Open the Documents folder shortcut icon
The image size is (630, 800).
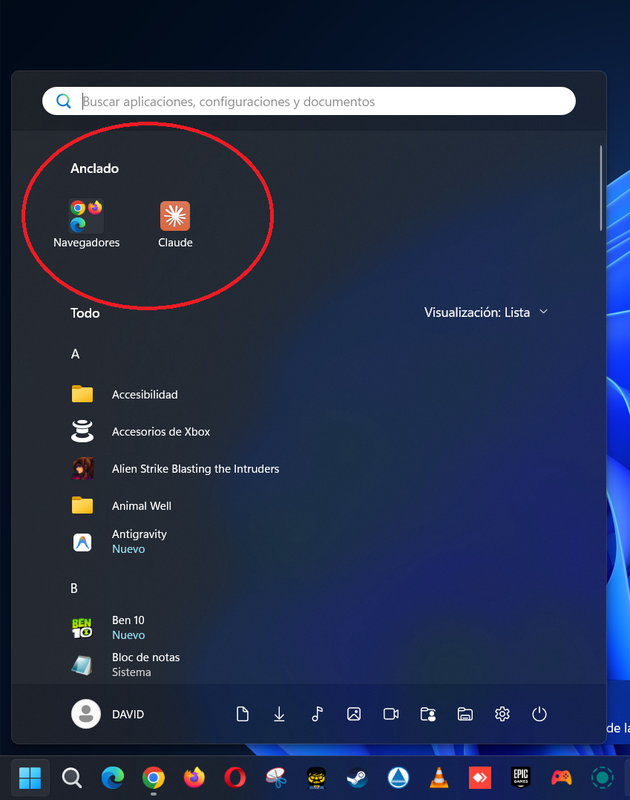coord(242,714)
